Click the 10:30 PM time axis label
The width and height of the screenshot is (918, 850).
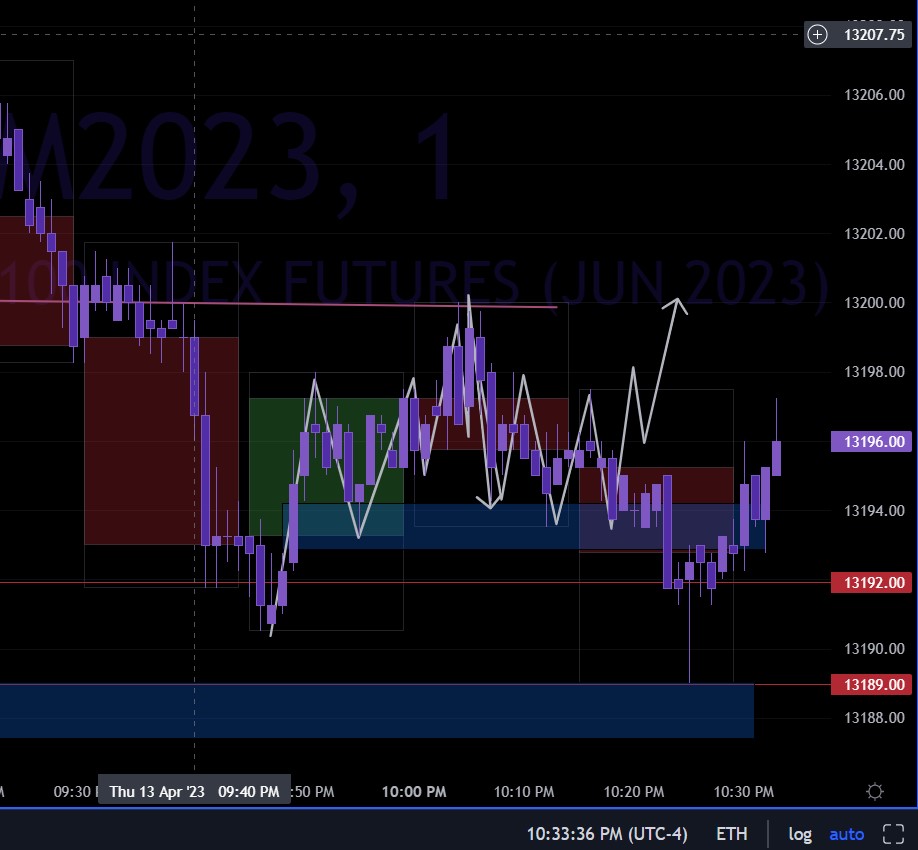(744, 792)
